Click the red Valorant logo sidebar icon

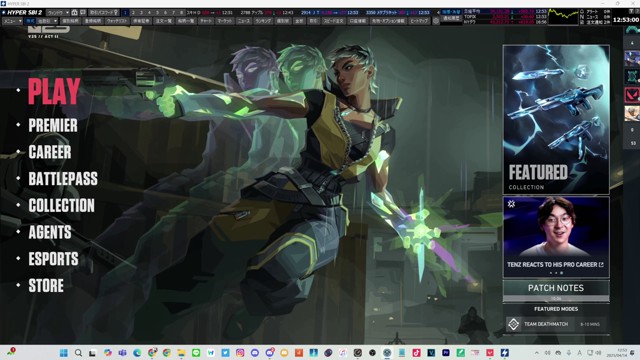point(632,95)
